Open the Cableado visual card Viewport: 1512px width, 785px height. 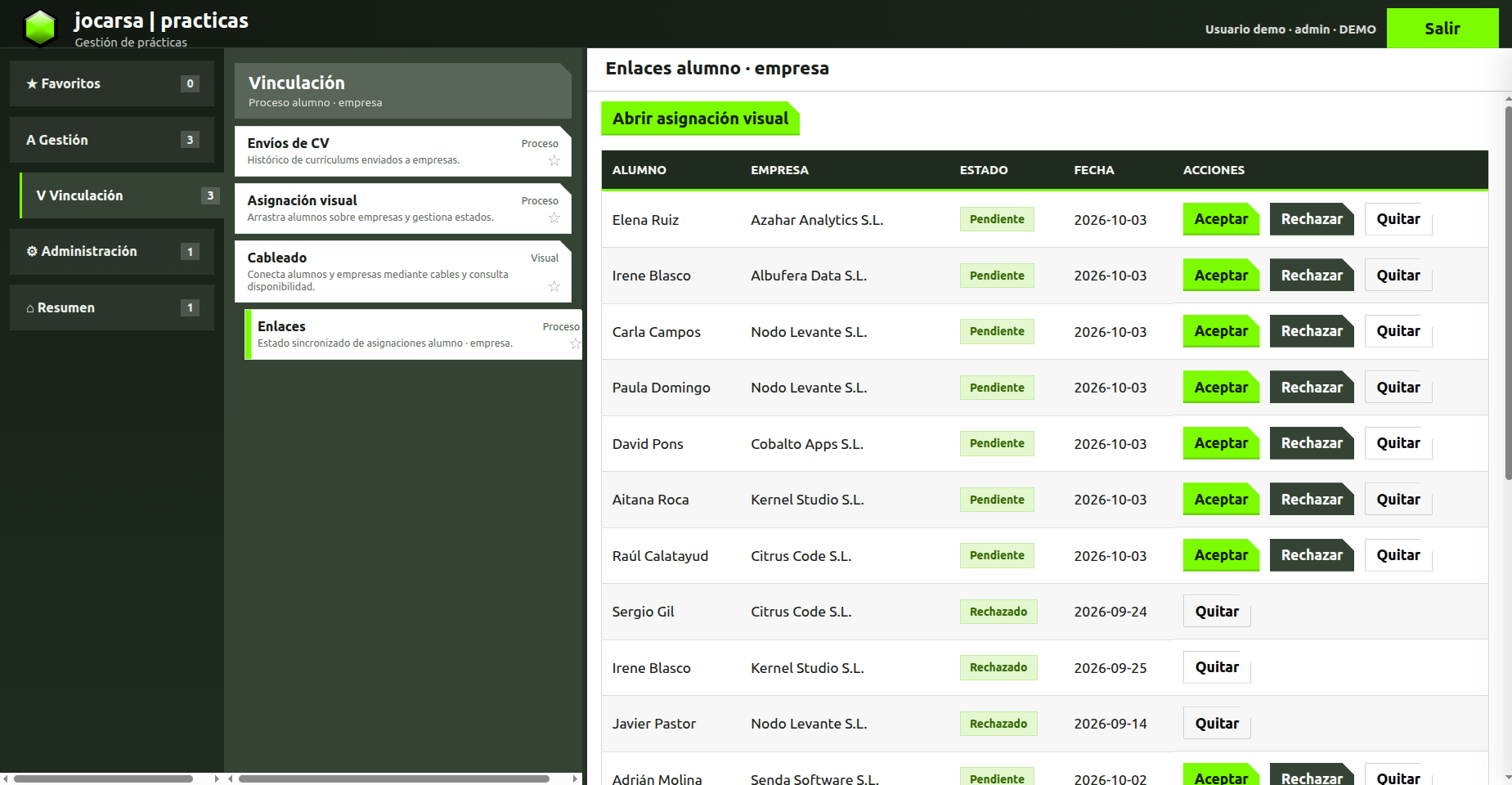(403, 271)
